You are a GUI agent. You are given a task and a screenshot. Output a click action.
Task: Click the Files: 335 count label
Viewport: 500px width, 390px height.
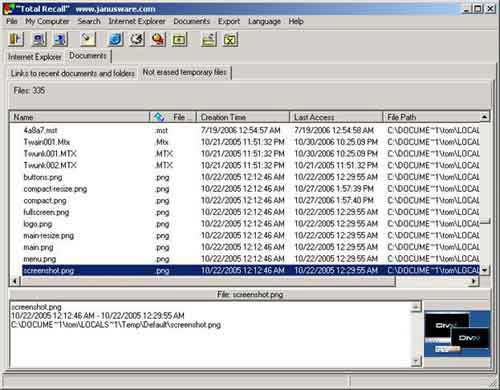point(29,91)
